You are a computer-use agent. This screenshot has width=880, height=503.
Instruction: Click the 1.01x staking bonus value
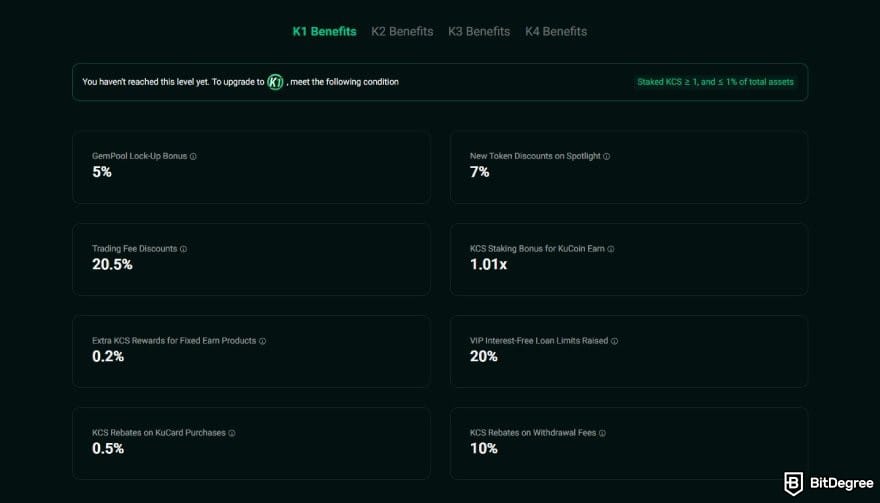(488, 264)
